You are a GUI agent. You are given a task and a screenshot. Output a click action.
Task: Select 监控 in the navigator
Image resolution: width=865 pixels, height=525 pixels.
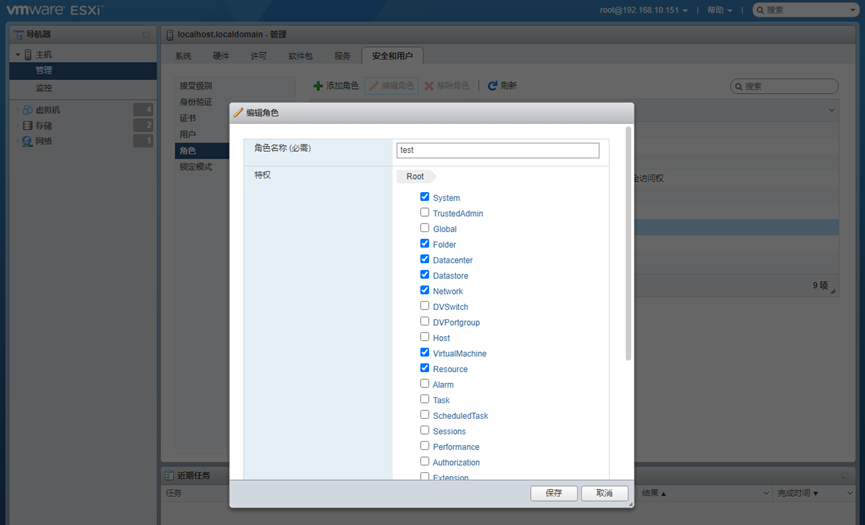pyautogui.click(x=83, y=88)
